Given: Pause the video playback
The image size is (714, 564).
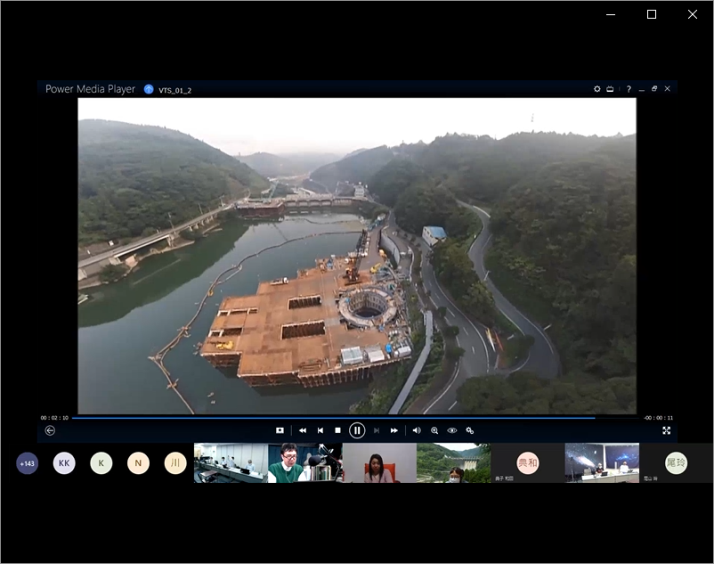Looking at the screenshot, I should pyautogui.click(x=357, y=430).
